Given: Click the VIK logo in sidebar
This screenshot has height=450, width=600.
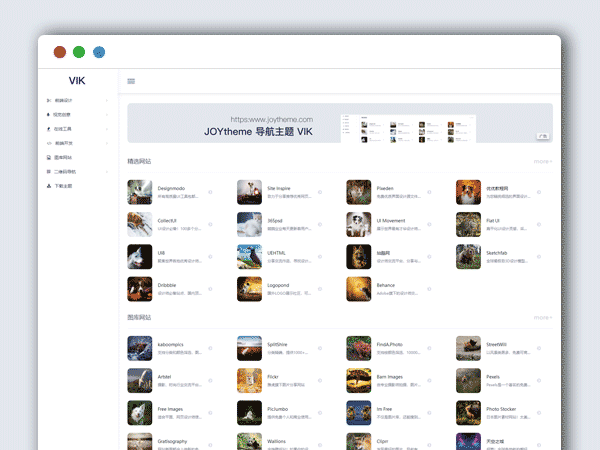Looking at the screenshot, I should pos(78,81).
